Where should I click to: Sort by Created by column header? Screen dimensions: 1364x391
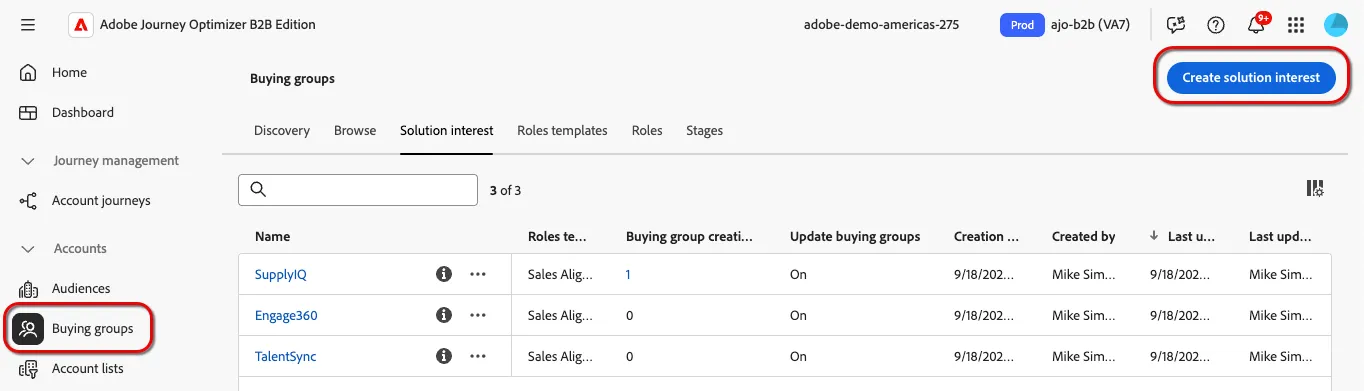click(x=1084, y=237)
